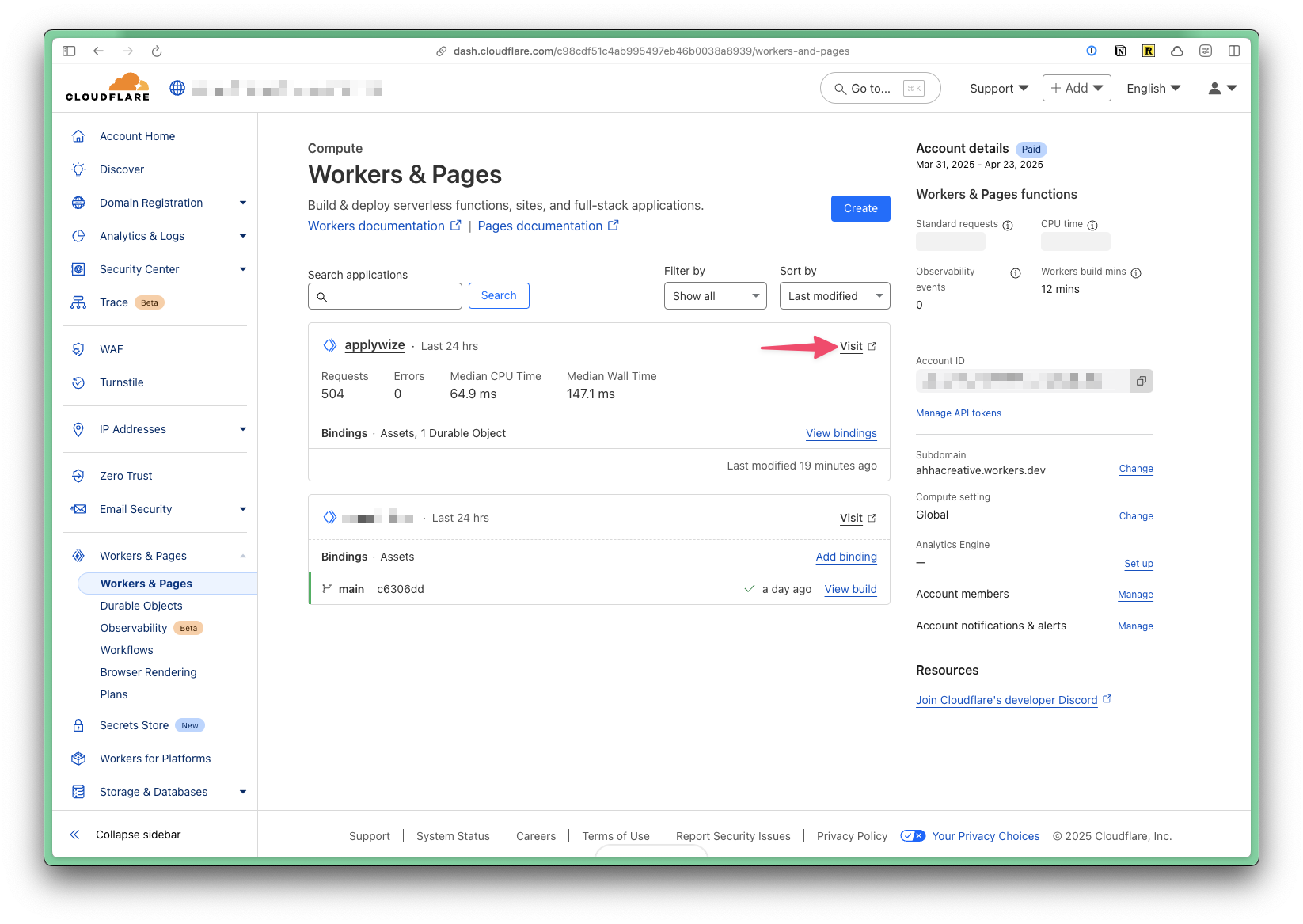Click Workers build mins info icon
Screen dimensions: 1303x924
(1136, 273)
